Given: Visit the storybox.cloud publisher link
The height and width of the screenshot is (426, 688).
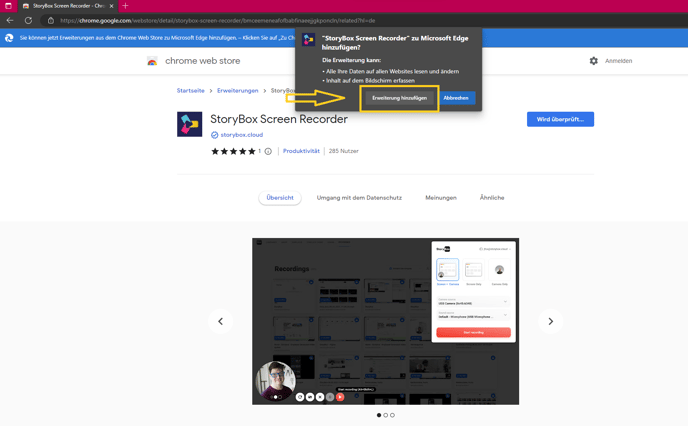Looking at the screenshot, I should click(241, 135).
